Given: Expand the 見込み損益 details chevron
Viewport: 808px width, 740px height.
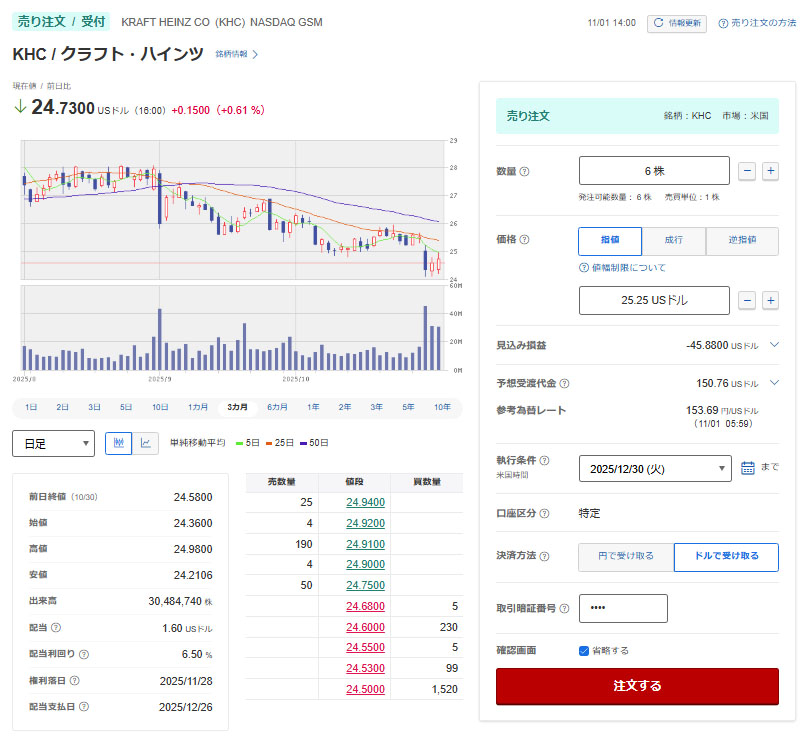Looking at the screenshot, I should (x=774, y=345).
